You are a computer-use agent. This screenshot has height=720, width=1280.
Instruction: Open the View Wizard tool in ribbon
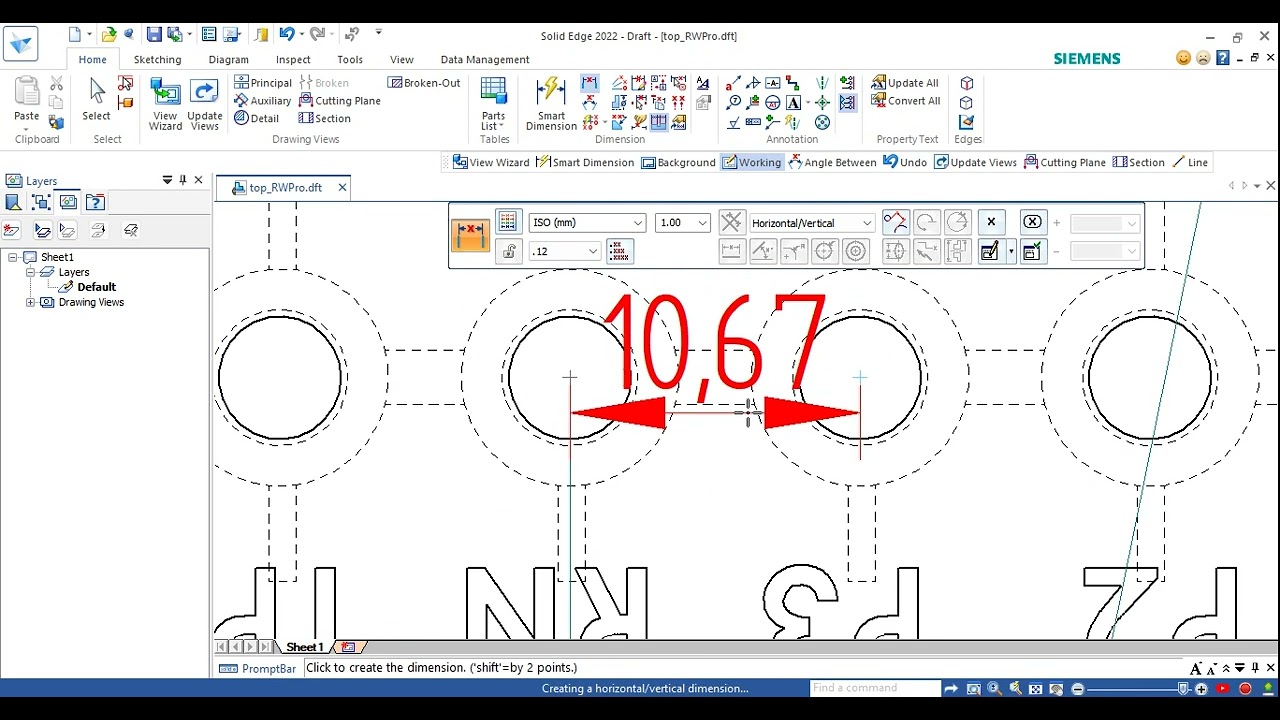coord(165,104)
